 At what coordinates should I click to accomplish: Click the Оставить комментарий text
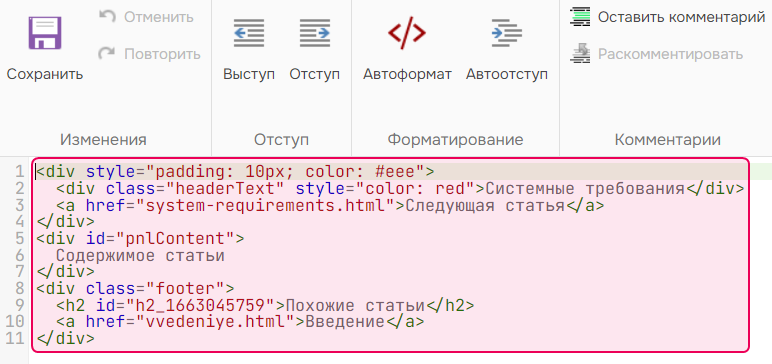tap(681, 17)
